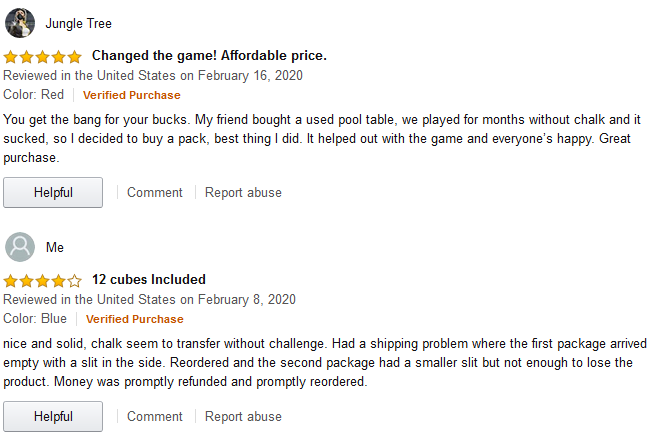The width and height of the screenshot is (652, 436).
Task: Open the 'Changed the game! Affordable price.' review title
Action: (x=209, y=56)
